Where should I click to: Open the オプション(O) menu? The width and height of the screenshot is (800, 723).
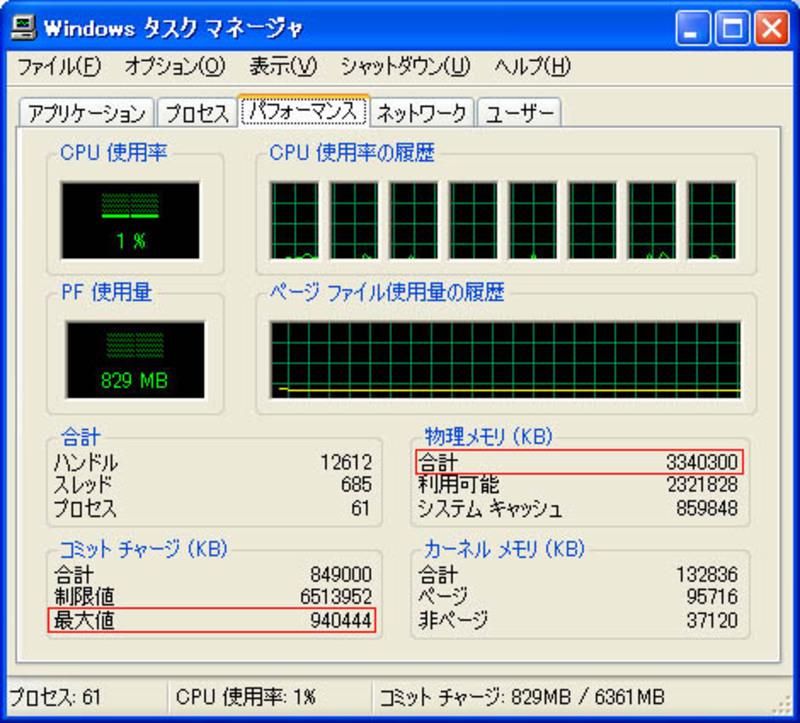point(174,67)
